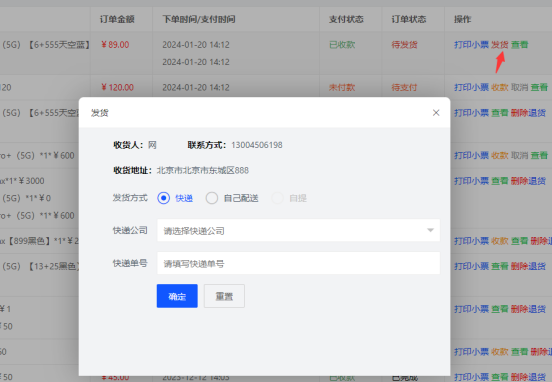
Task: Click the 发货 dialog title text
Action: tap(100, 113)
